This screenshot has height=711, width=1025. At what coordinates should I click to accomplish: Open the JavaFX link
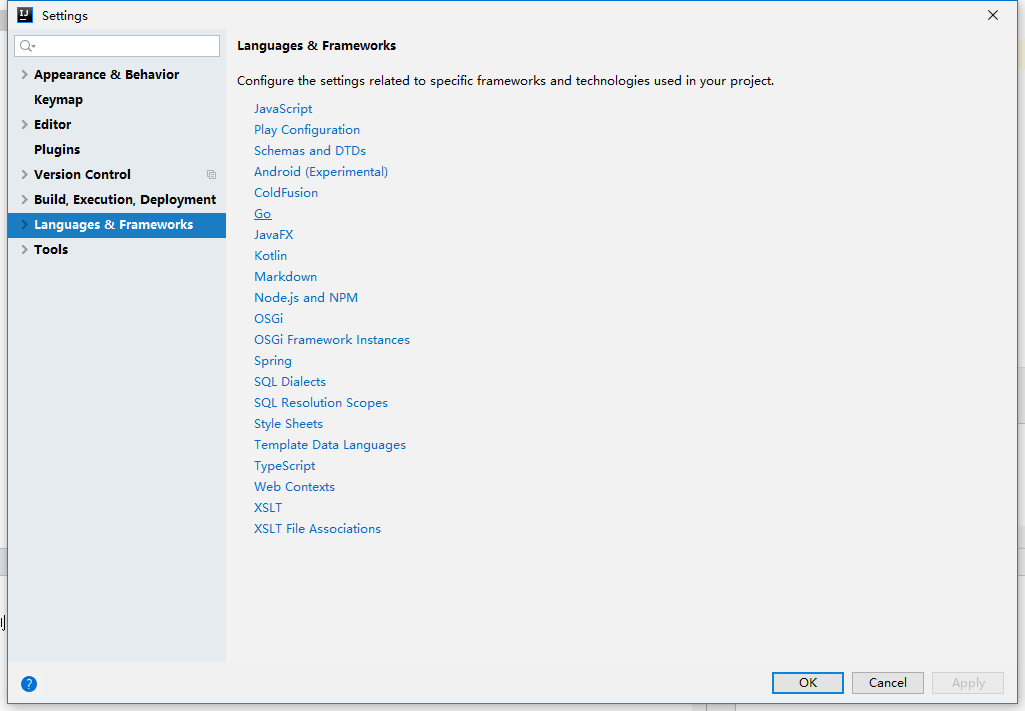(x=274, y=235)
